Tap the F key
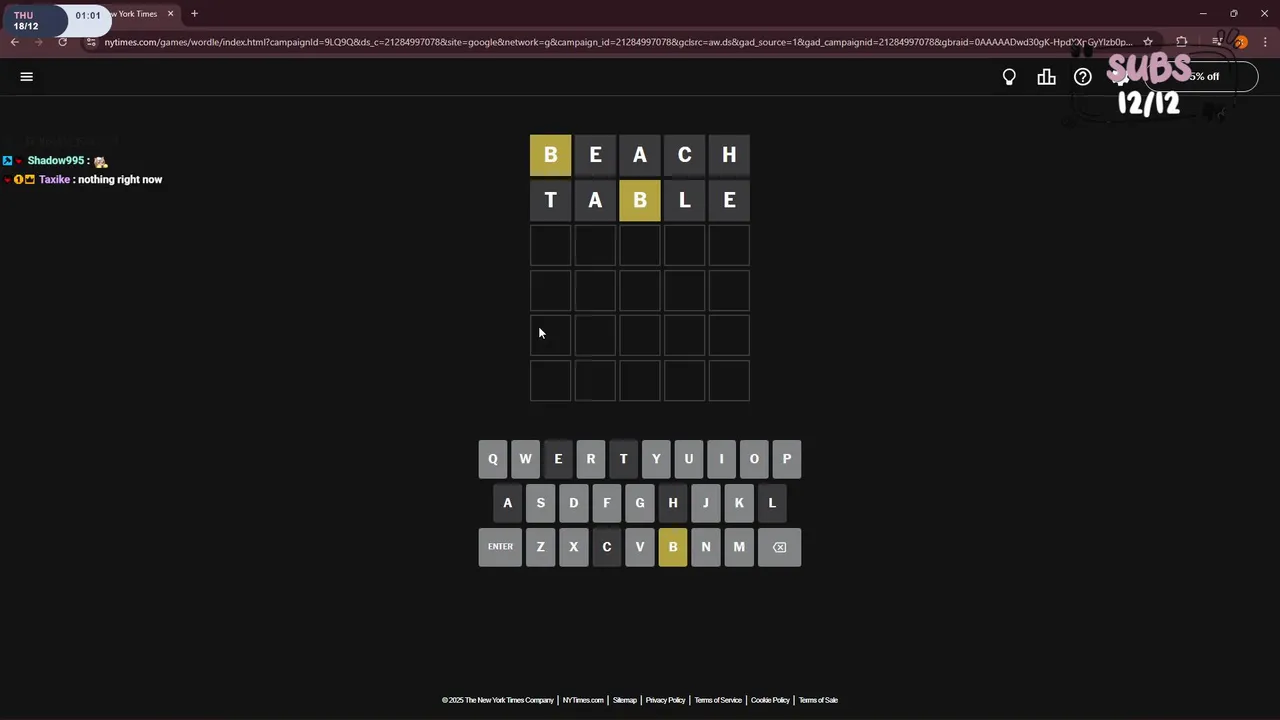1280x720 pixels. coord(607,503)
